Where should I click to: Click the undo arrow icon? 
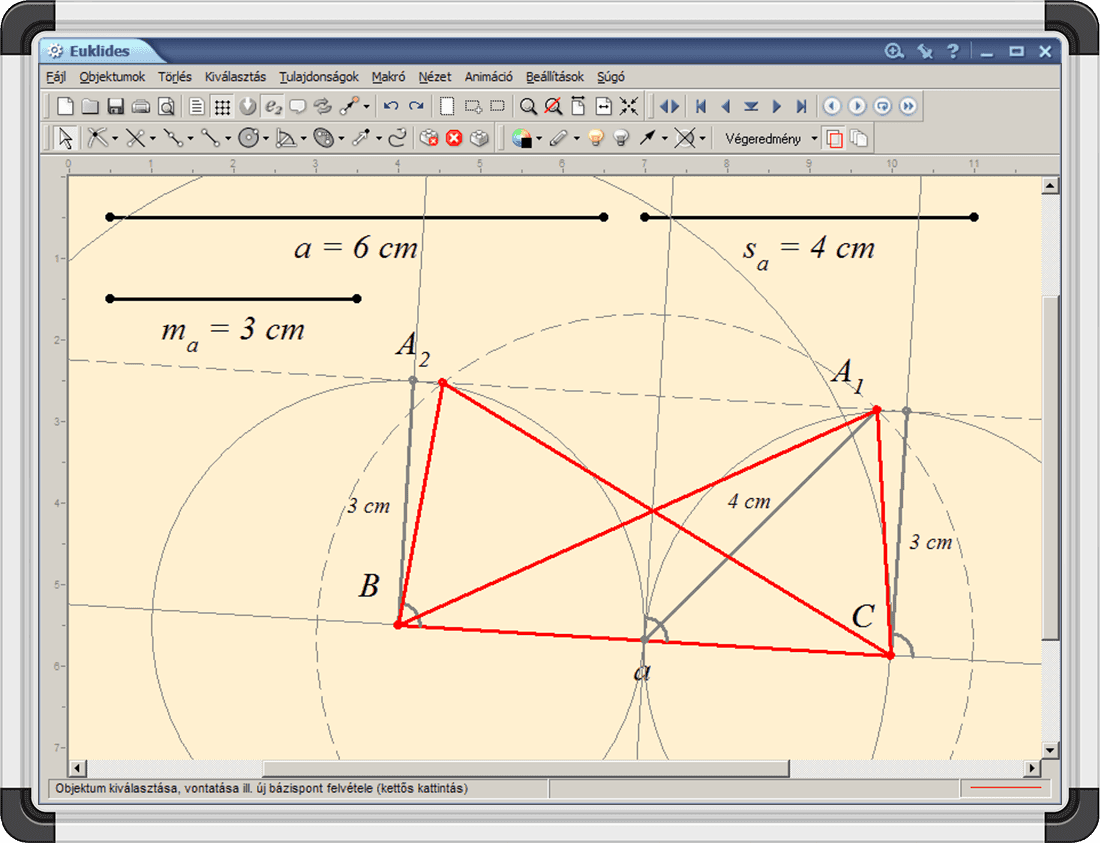pos(391,106)
